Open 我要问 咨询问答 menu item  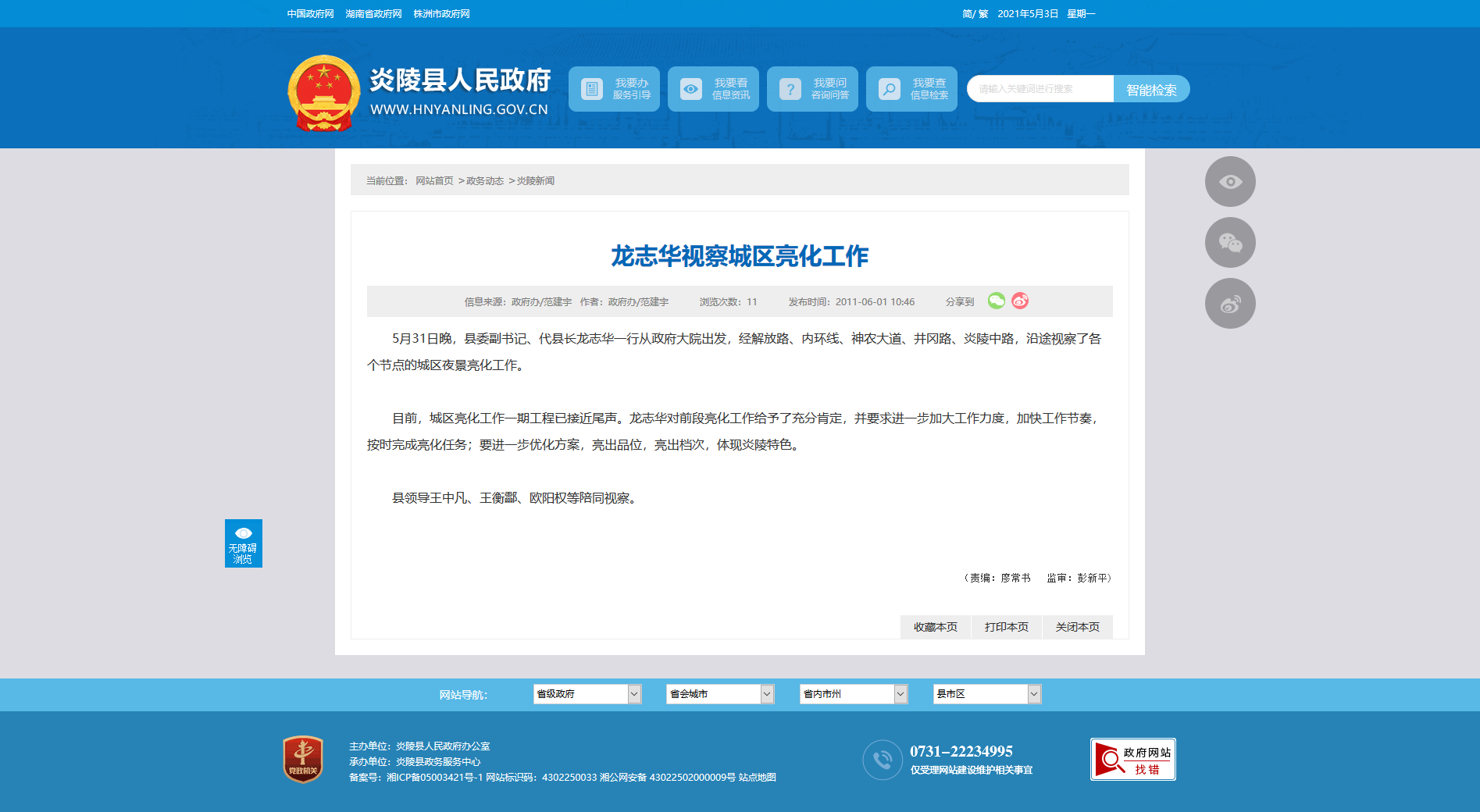812,89
